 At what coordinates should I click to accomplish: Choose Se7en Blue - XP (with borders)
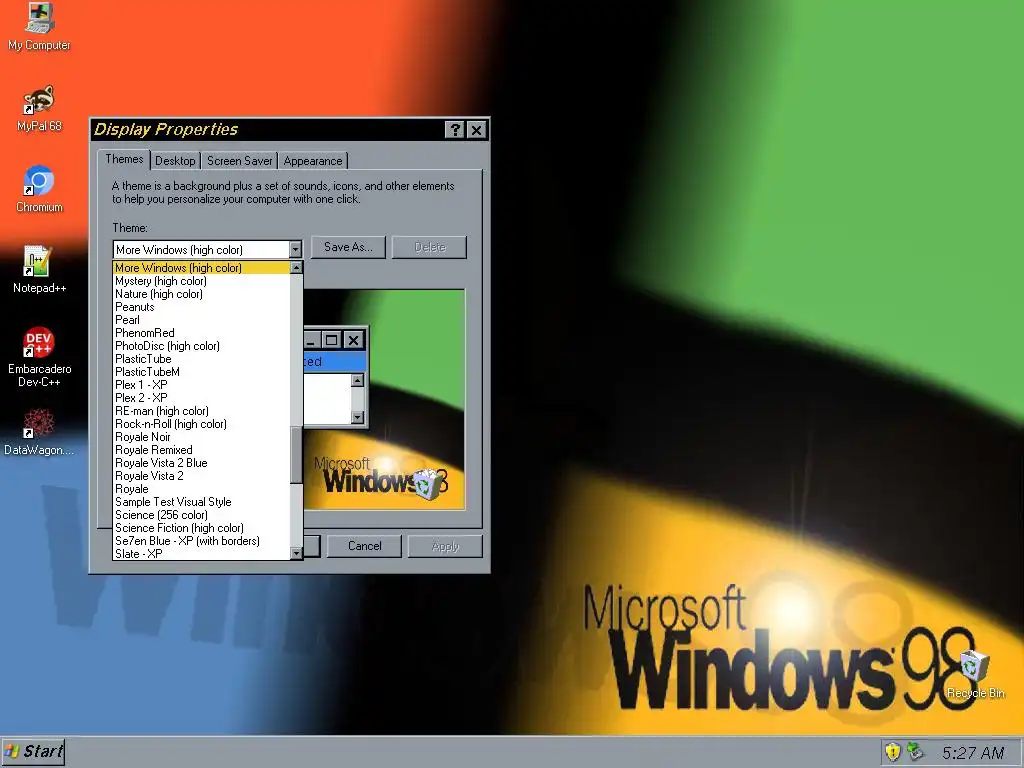(x=201, y=541)
